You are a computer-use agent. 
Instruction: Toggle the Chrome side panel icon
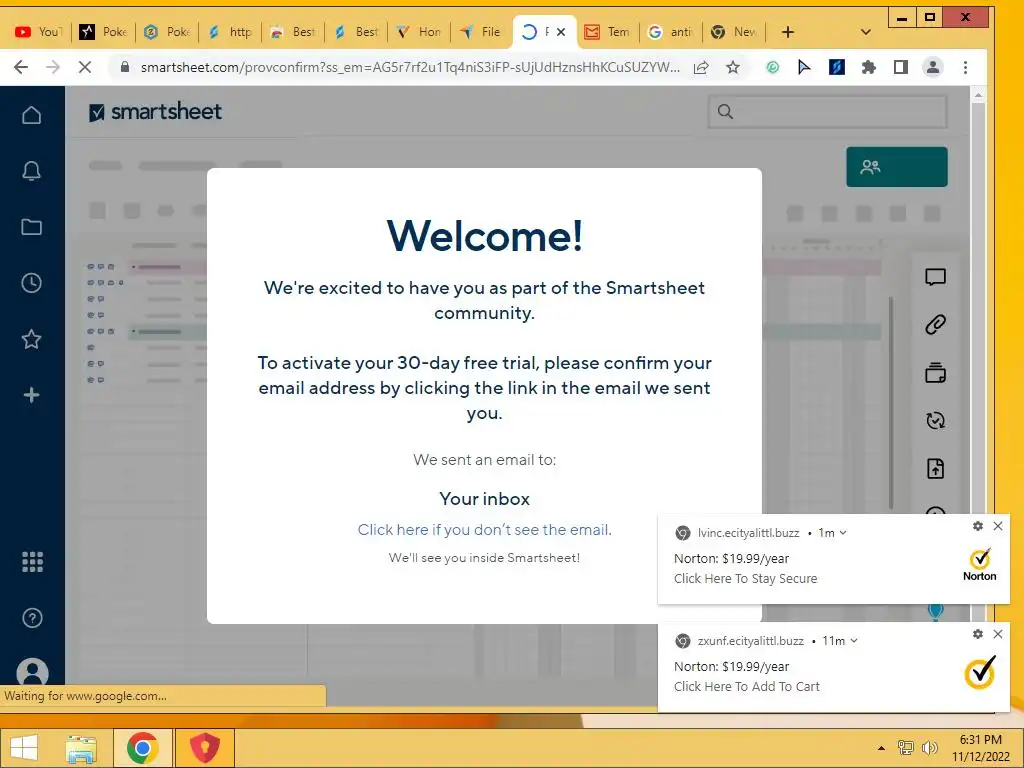pos(901,67)
